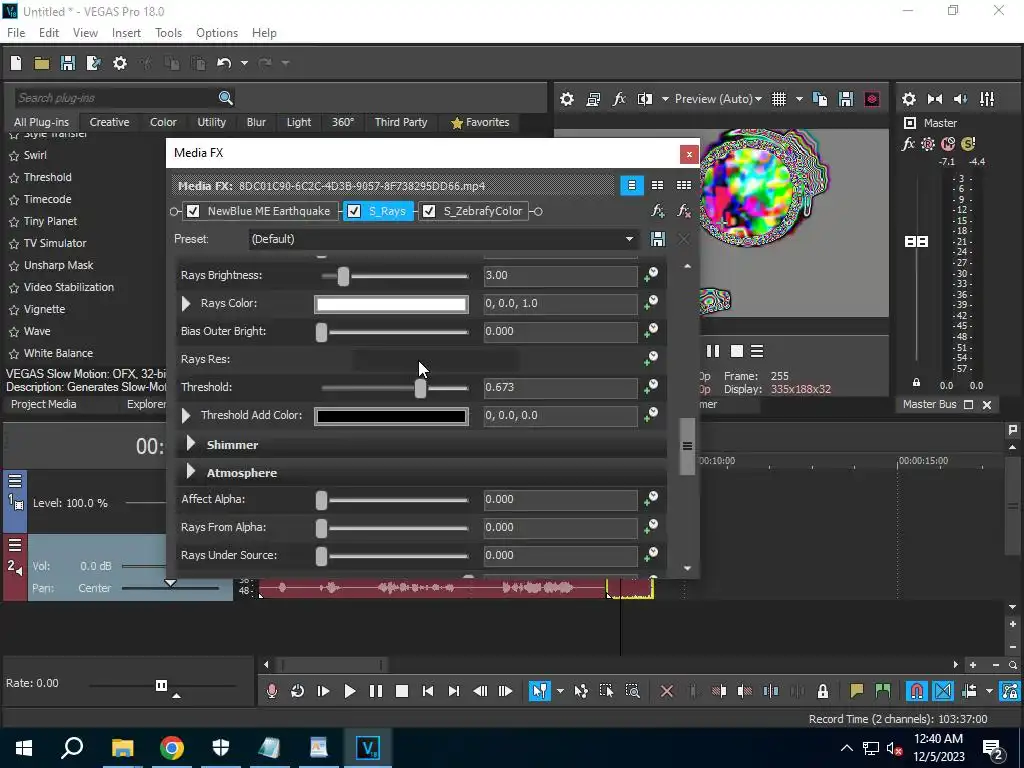Screen dimensions: 1024x768
Task: Open a project via folder icon
Action: tap(42, 63)
